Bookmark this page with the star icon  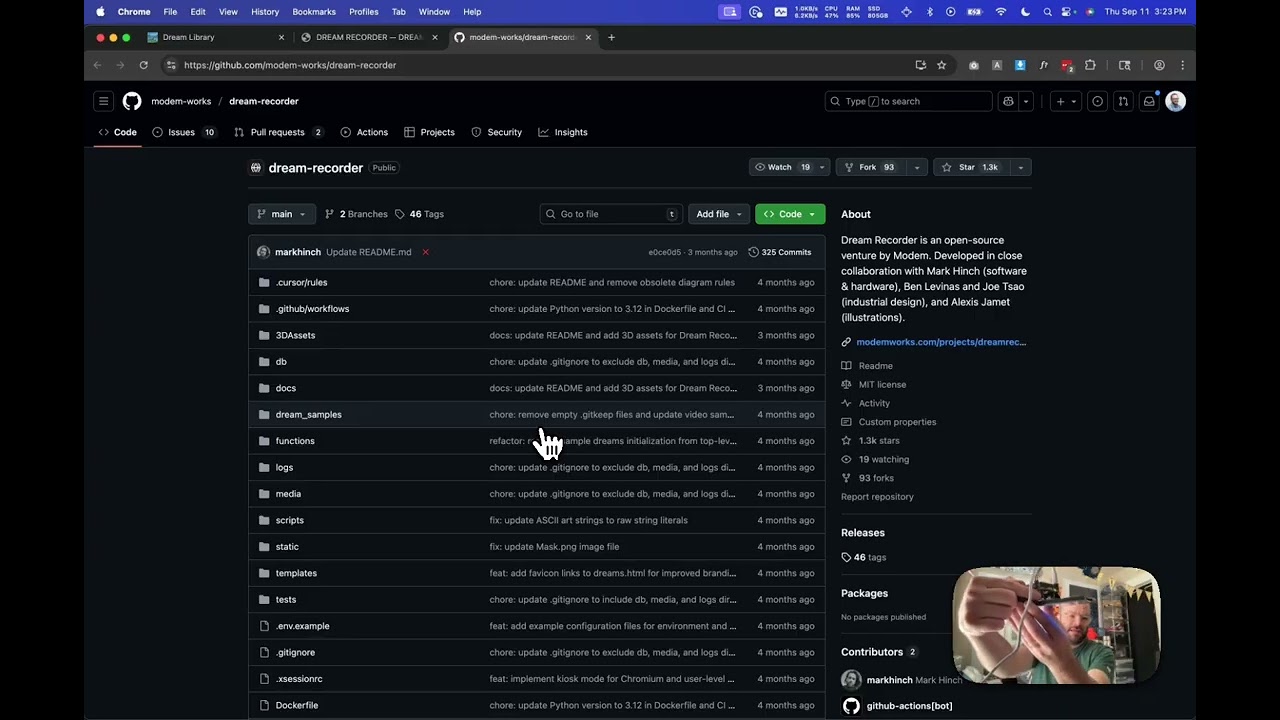click(x=941, y=65)
